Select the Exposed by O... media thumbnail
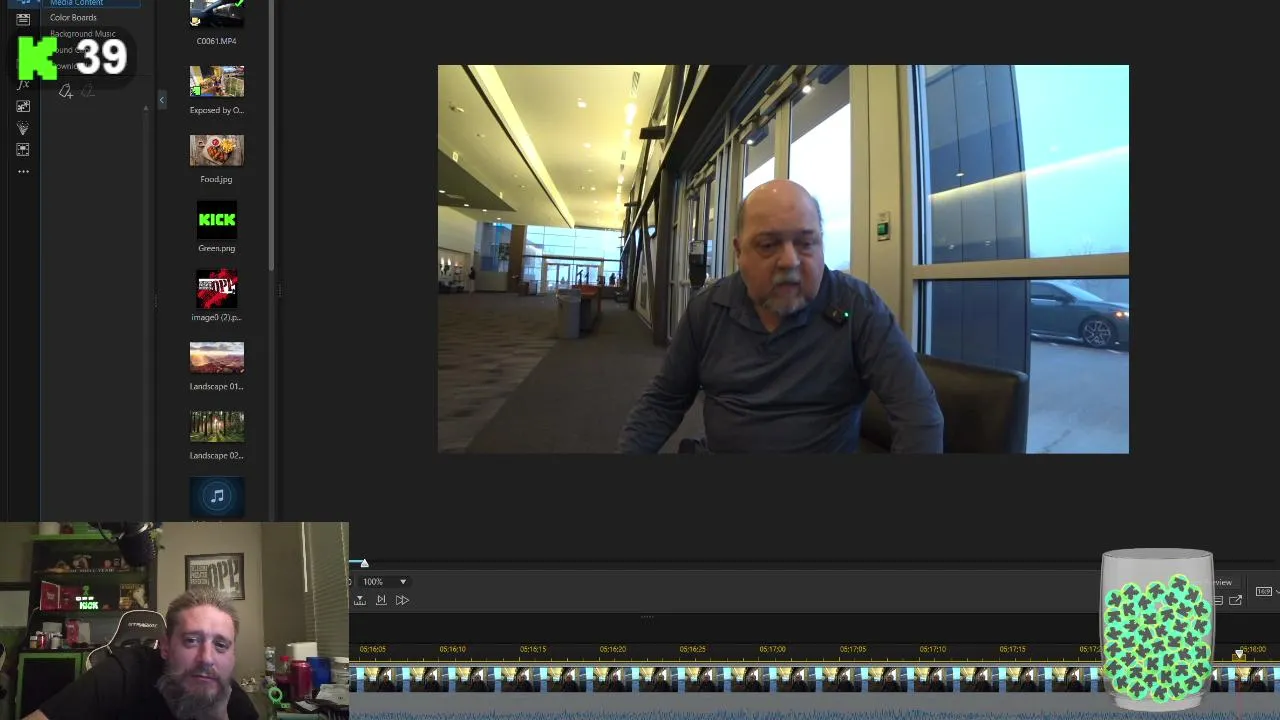This screenshot has height=720, width=1280. pyautogui.click(x=217, y=81)
